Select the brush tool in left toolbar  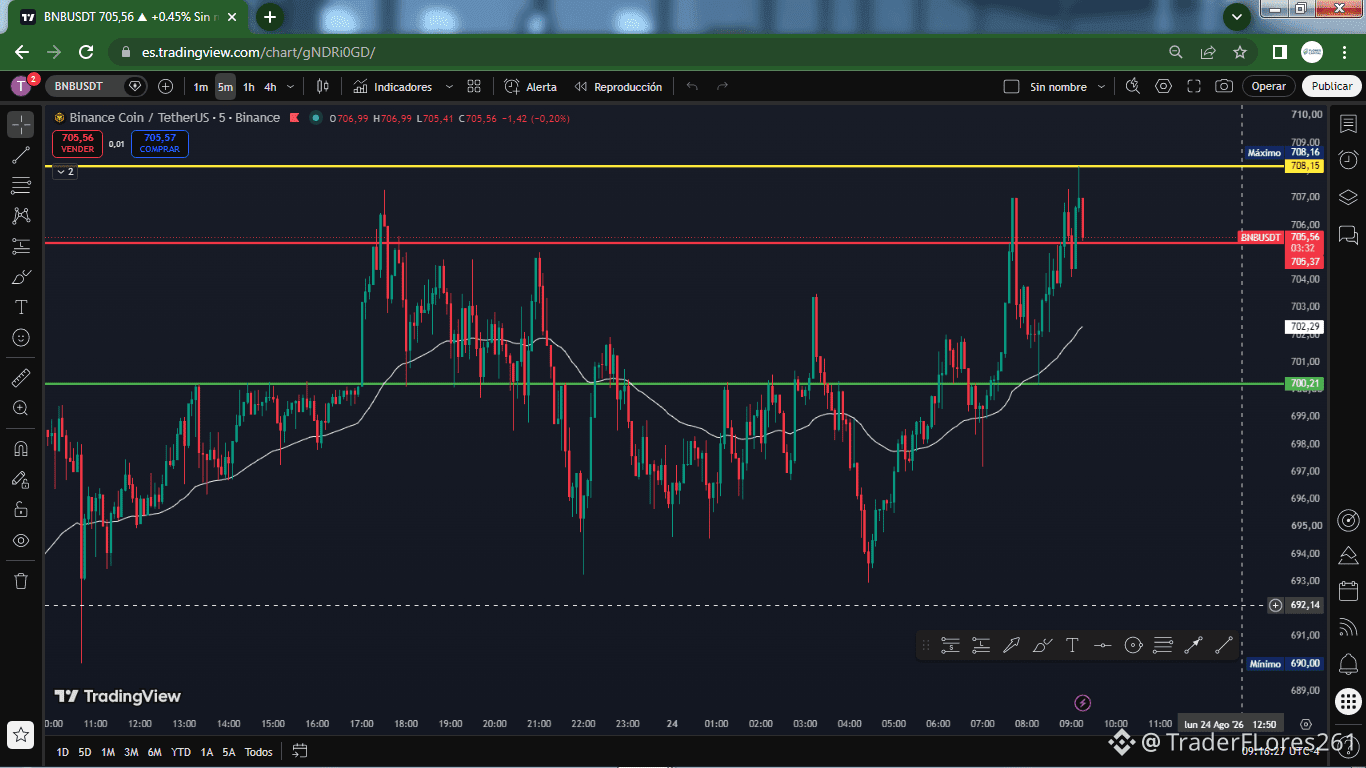(21, 276)
